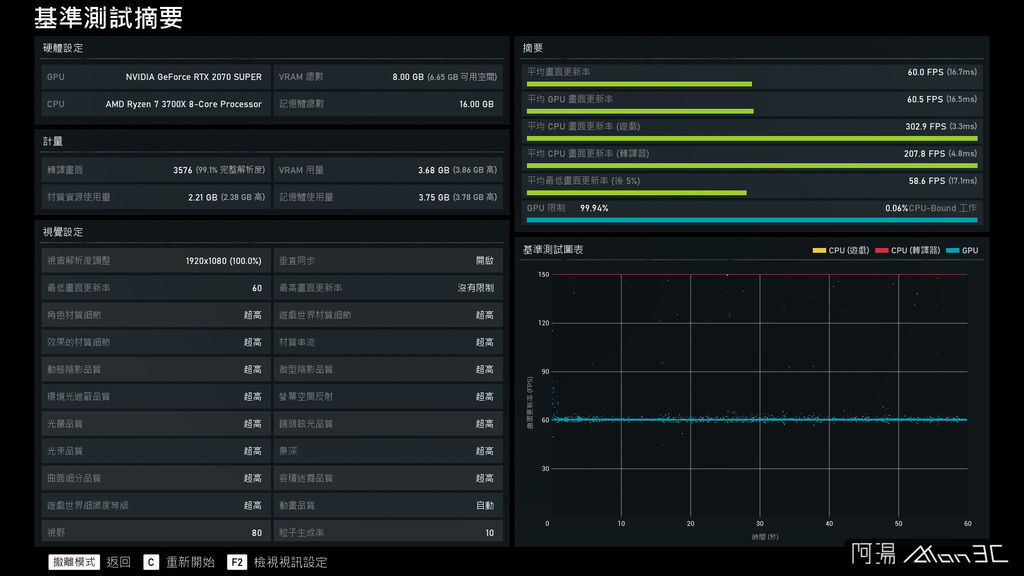
Task: Click the 平均最低畫面更新率 (後 5%) bar
Action: (x=637, y=193)
